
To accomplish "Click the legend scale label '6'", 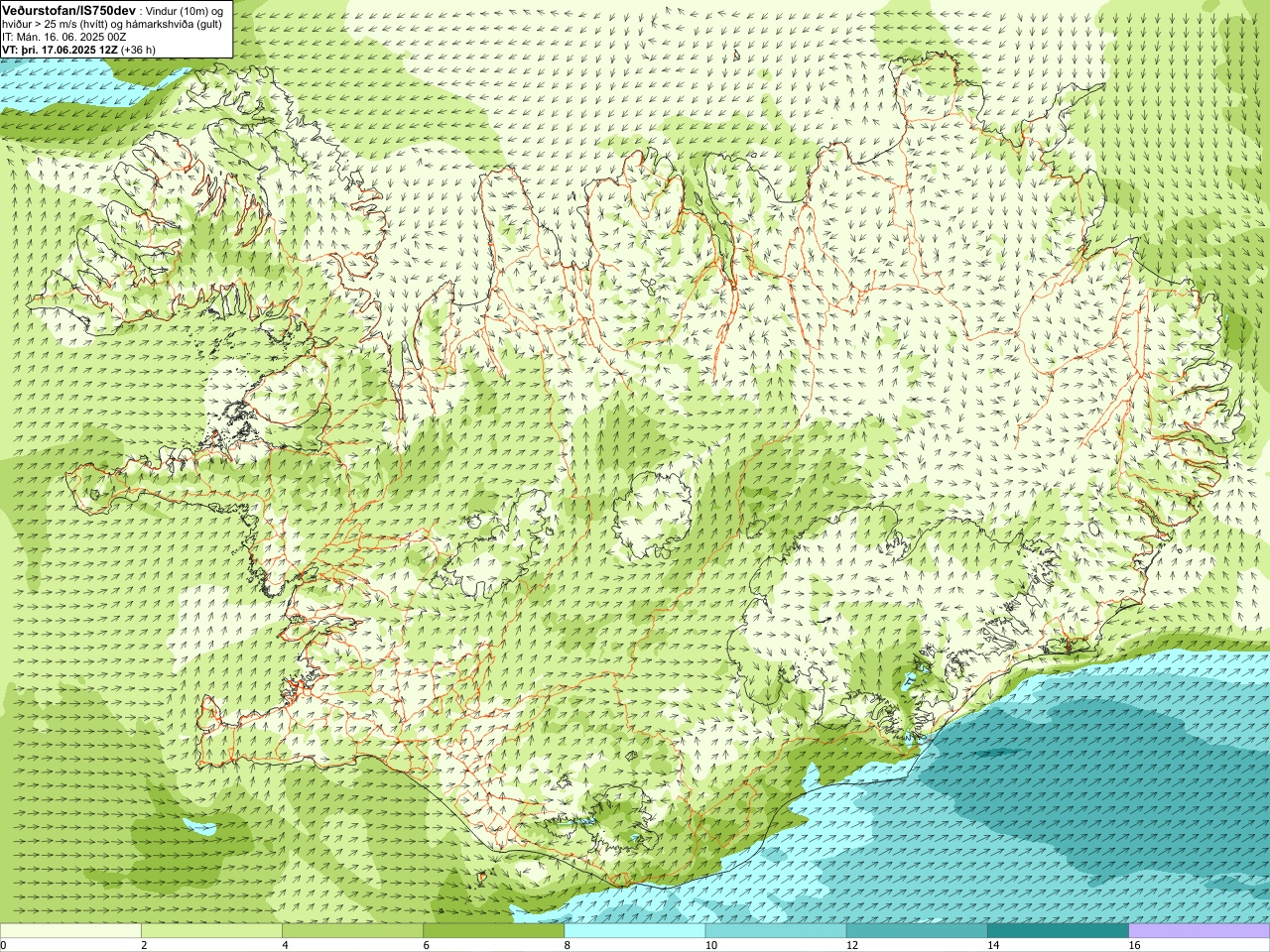I will click(x=427, y=945).
